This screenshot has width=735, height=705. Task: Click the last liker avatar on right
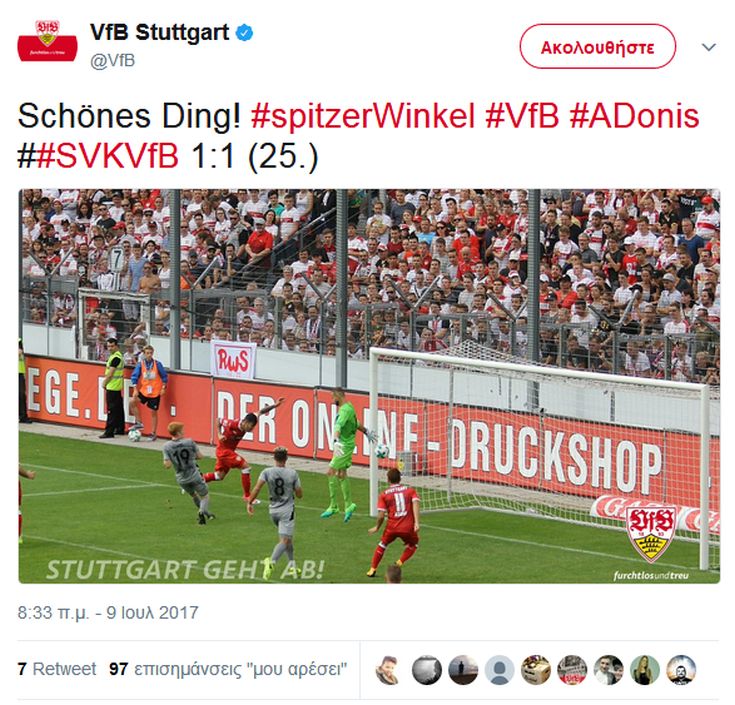coord(681,669)
